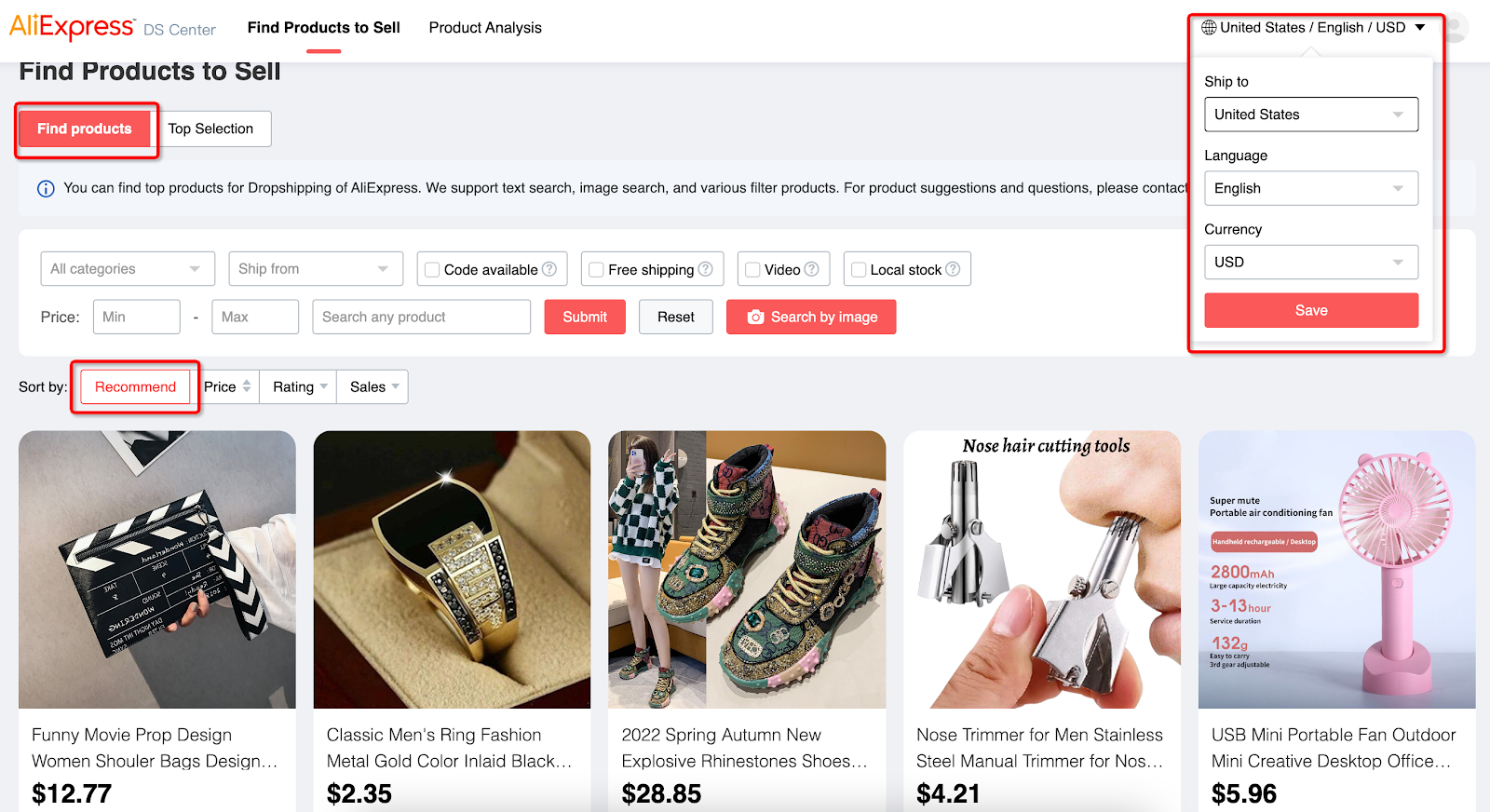Click the camera icon on Search by image

click(x=756, y=318)
